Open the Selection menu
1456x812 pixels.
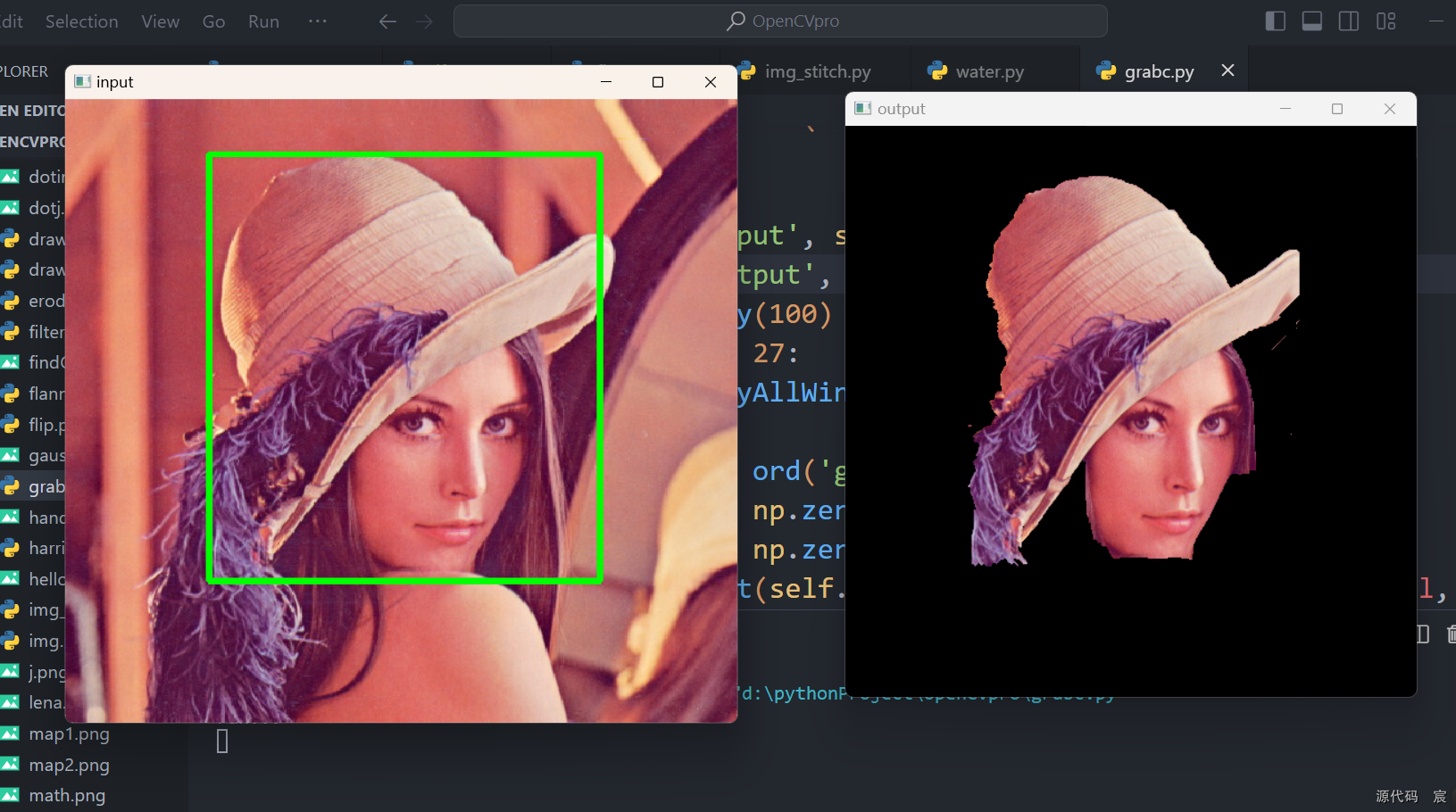pyautogui.click(x=81, y=21)
